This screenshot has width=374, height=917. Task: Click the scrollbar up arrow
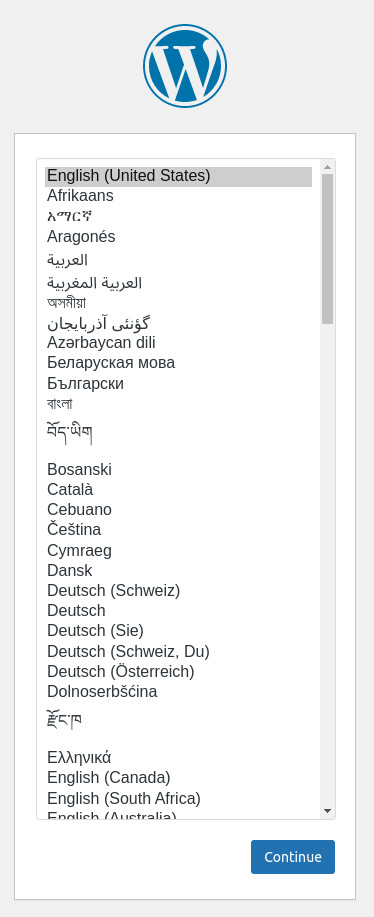(327, 167)
